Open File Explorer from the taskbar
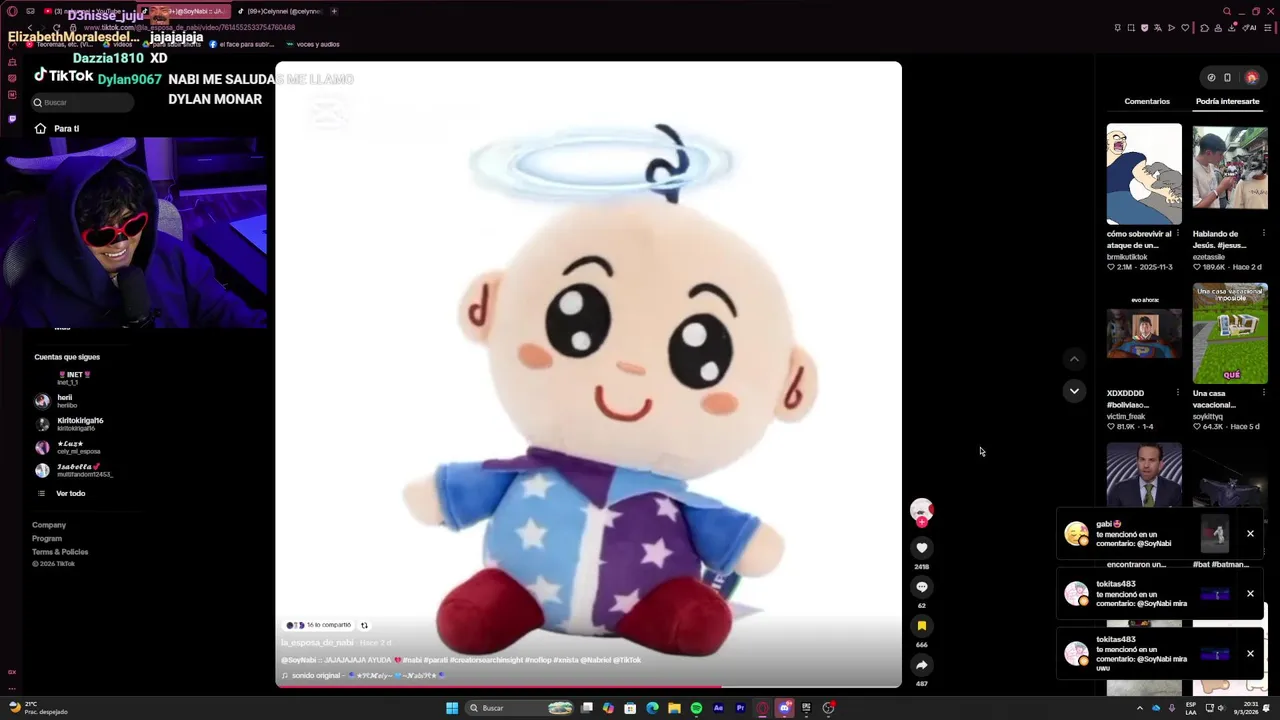 (x=674, y=708)
